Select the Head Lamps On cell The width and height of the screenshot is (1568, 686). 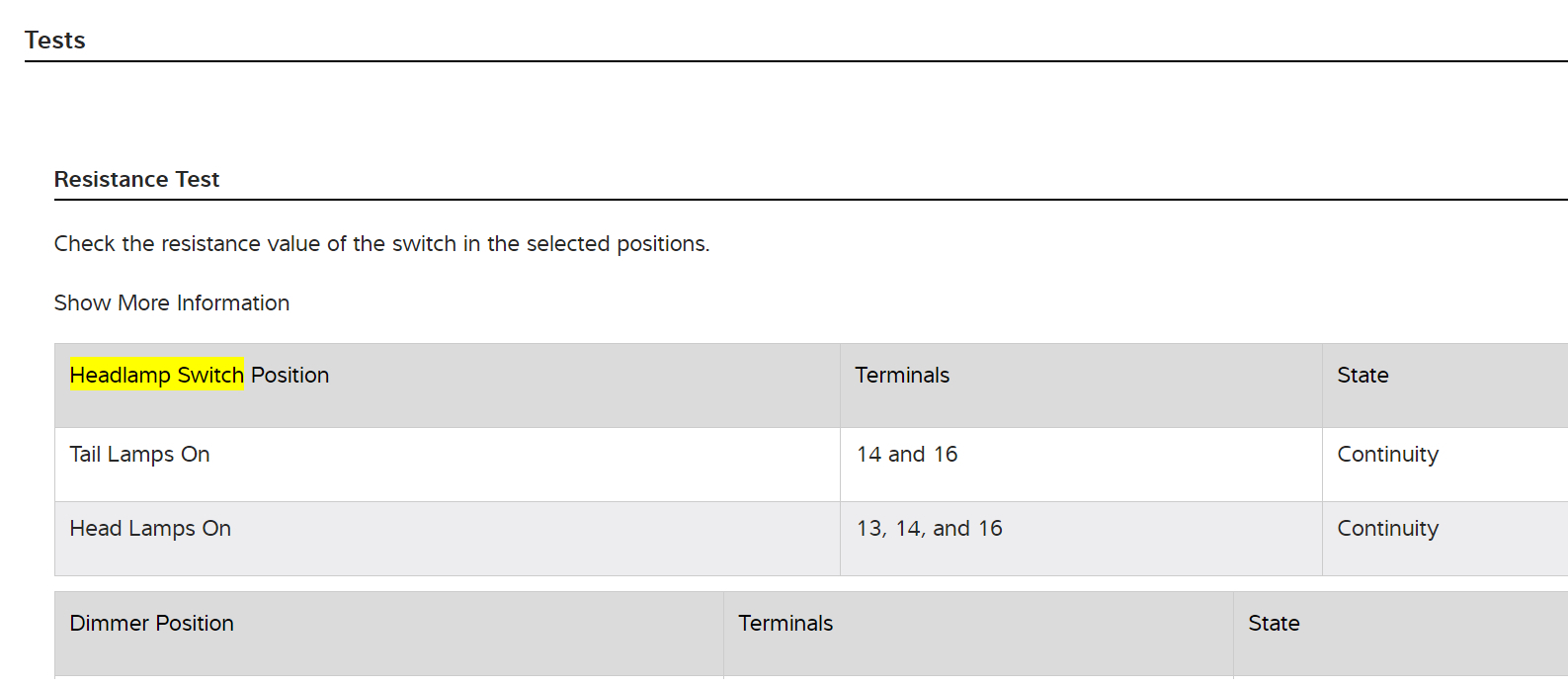(150, 529)
